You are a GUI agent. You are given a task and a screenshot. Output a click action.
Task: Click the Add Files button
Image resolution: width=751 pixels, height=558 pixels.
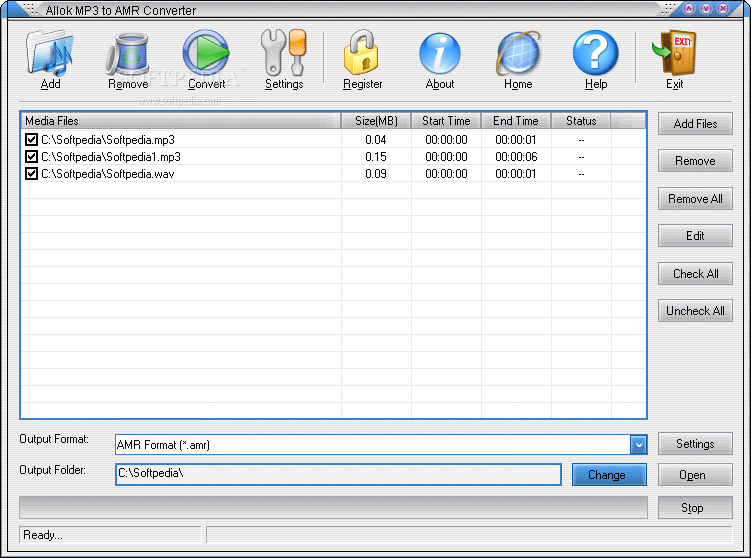coord(695,124)
